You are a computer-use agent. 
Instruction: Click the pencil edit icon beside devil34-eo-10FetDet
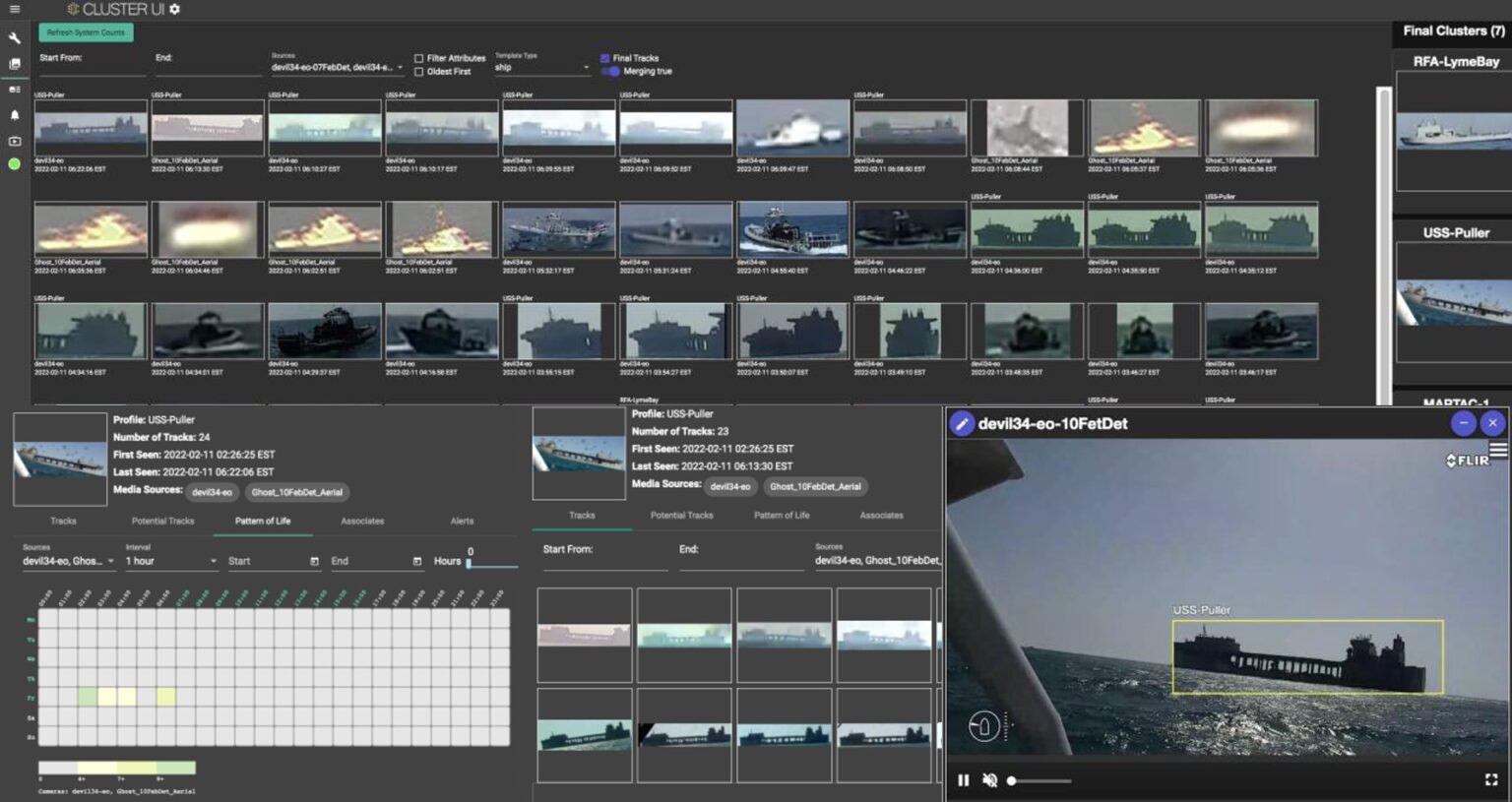[961, 424]
